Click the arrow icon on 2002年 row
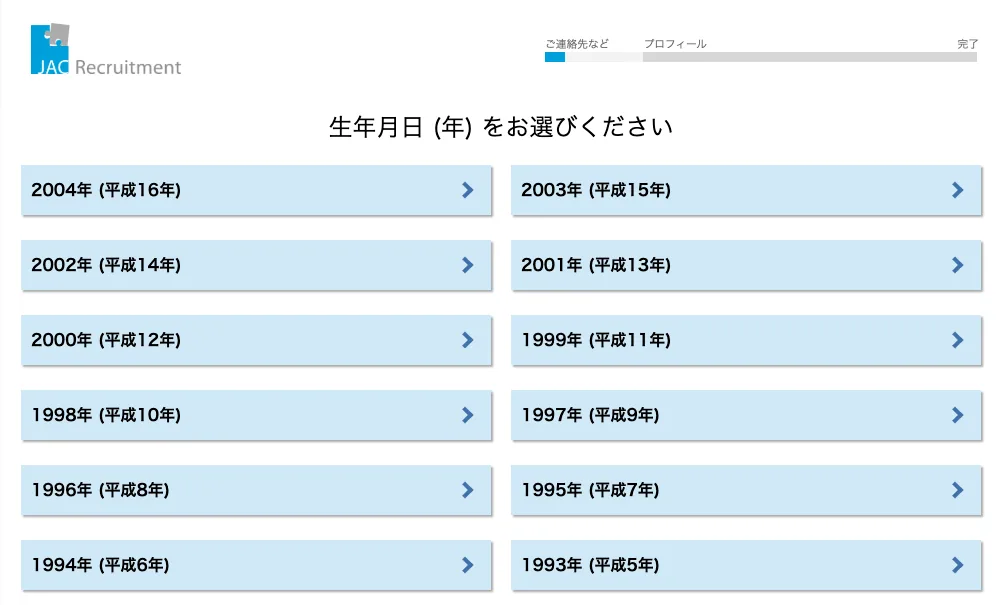Viewport: 998px width, 605px height. tap(468, 265)
